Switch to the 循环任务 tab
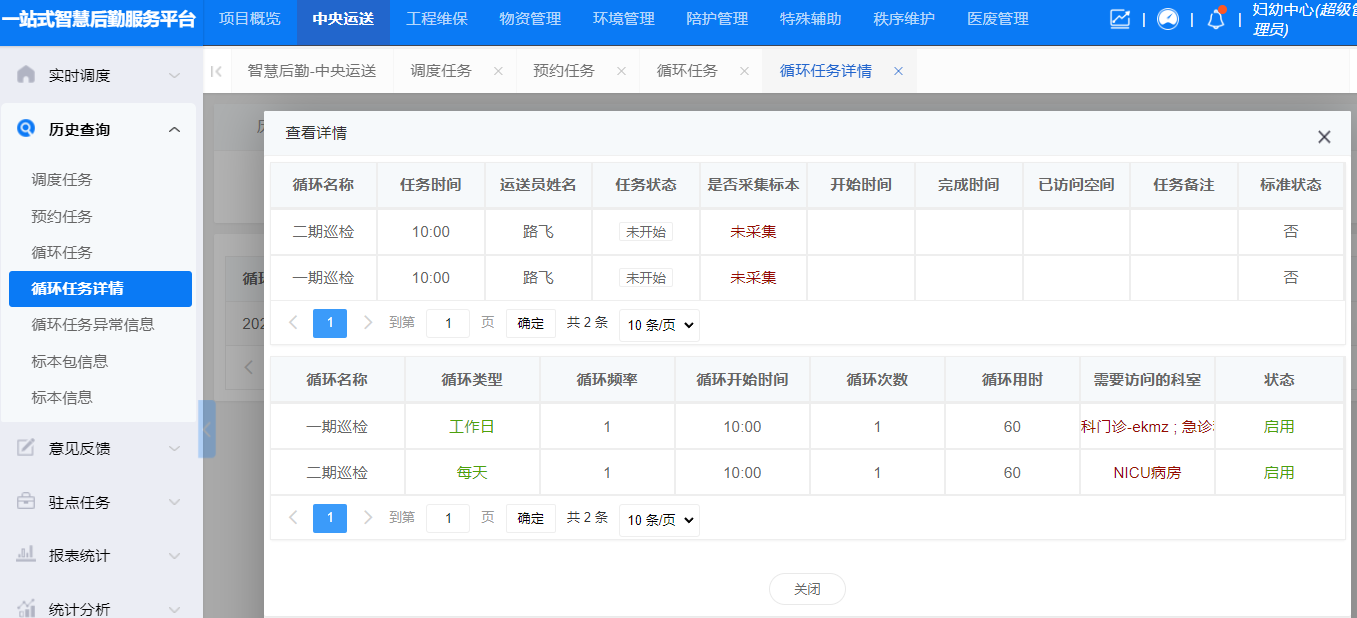Viewport: 1357px width, 618px height. click(x=687, y=71)
